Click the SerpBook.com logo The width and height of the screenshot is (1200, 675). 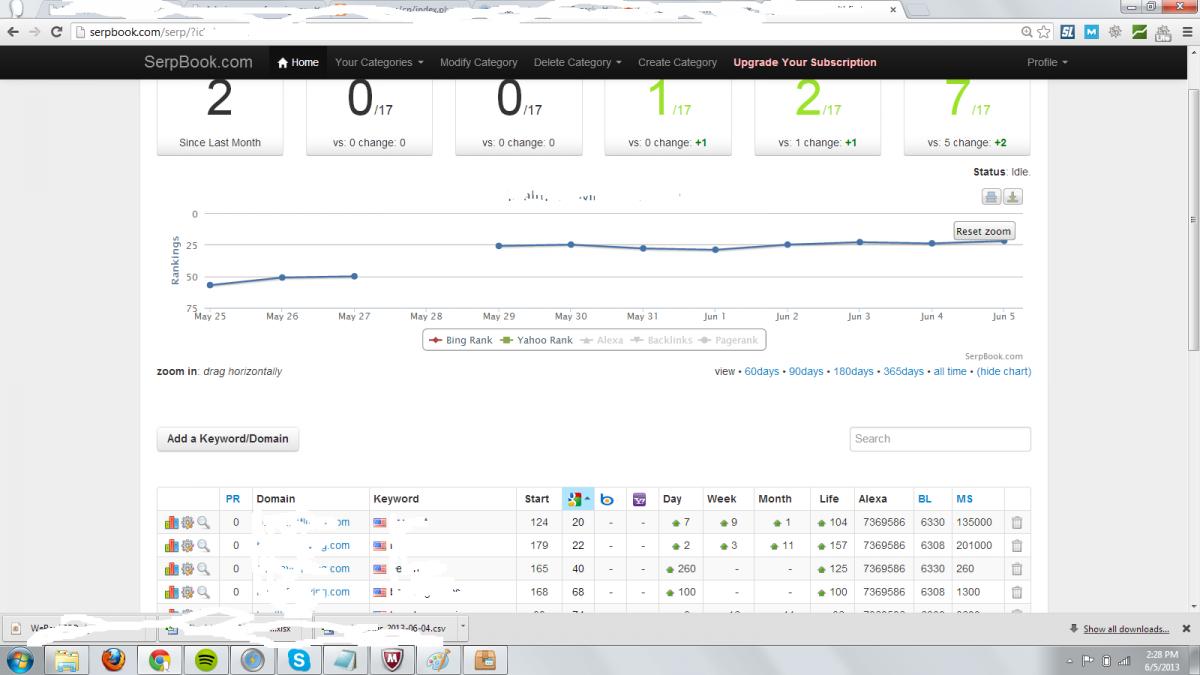(200, 62)
